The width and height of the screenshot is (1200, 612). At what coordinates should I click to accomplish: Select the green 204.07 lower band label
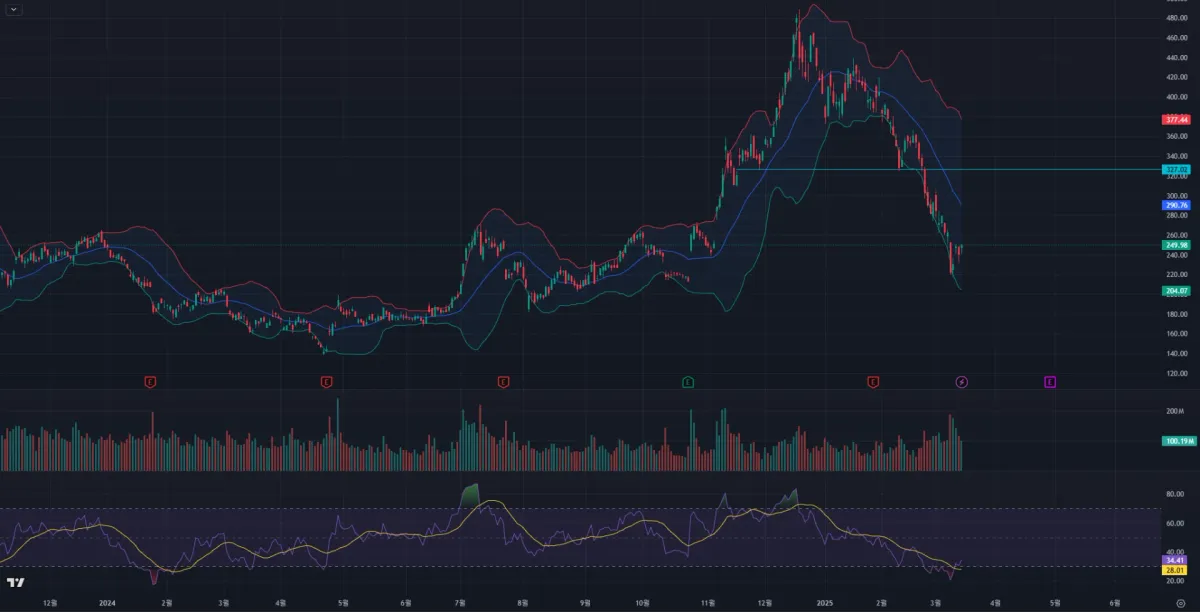pos(1176,290)
